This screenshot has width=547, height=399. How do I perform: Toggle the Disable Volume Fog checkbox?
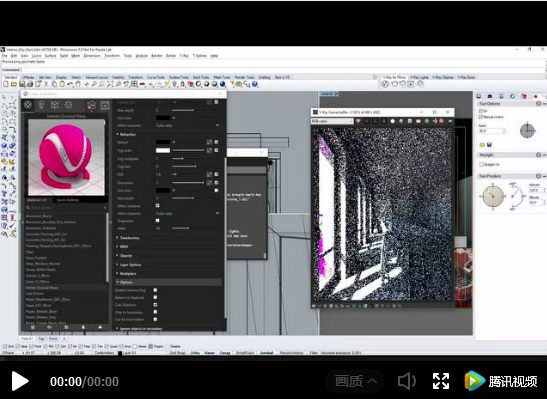coord(155,290)
